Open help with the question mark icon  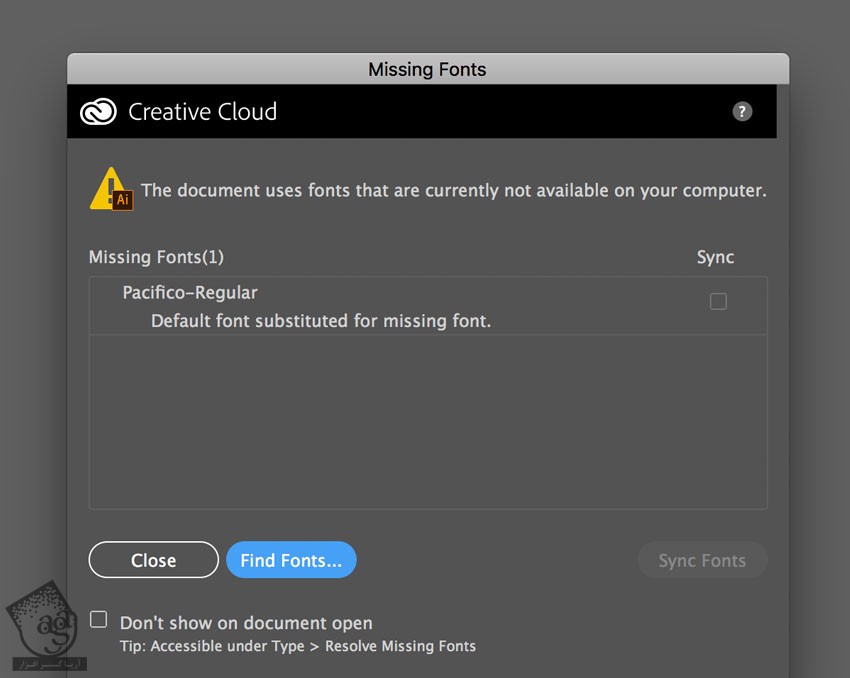[741, 111]
